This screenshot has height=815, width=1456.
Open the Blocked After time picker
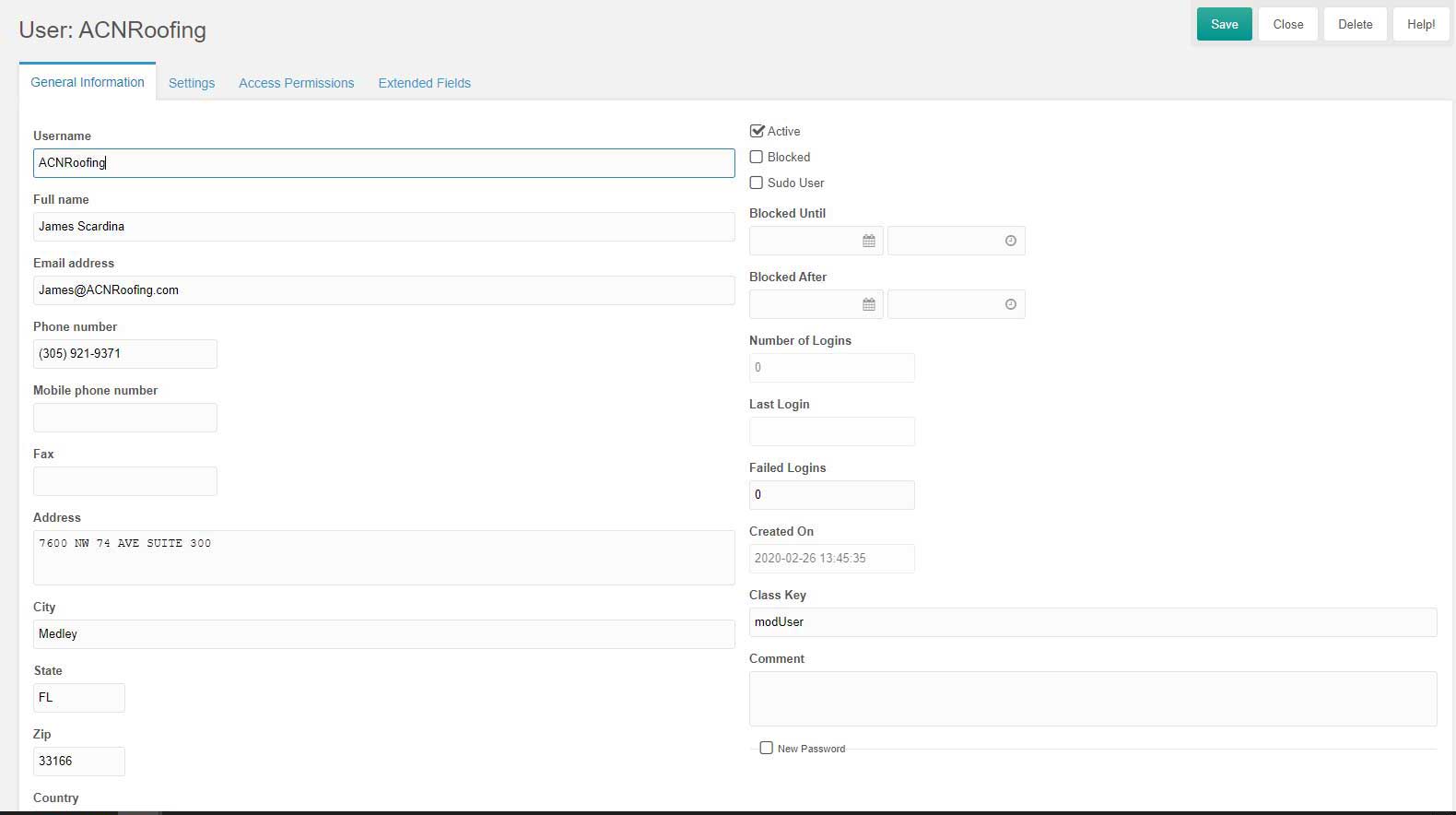[x=1010, y=304]
